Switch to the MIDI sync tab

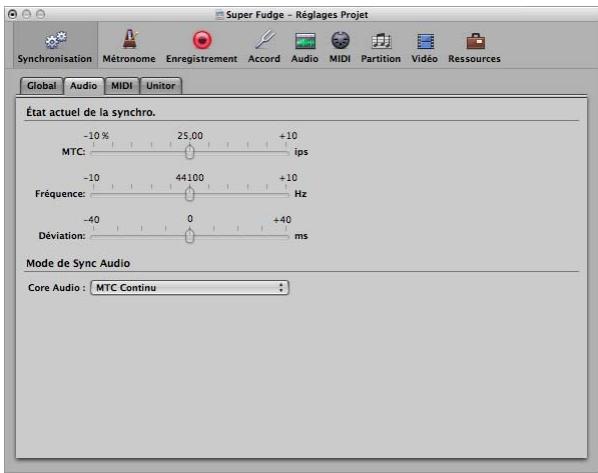122,86
